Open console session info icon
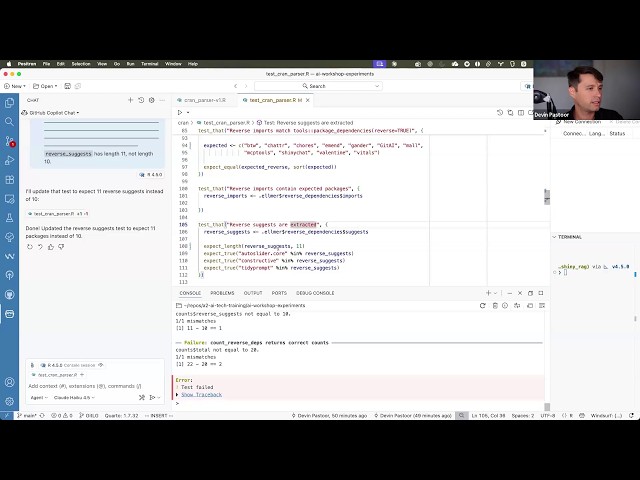 tap(505, 306)
